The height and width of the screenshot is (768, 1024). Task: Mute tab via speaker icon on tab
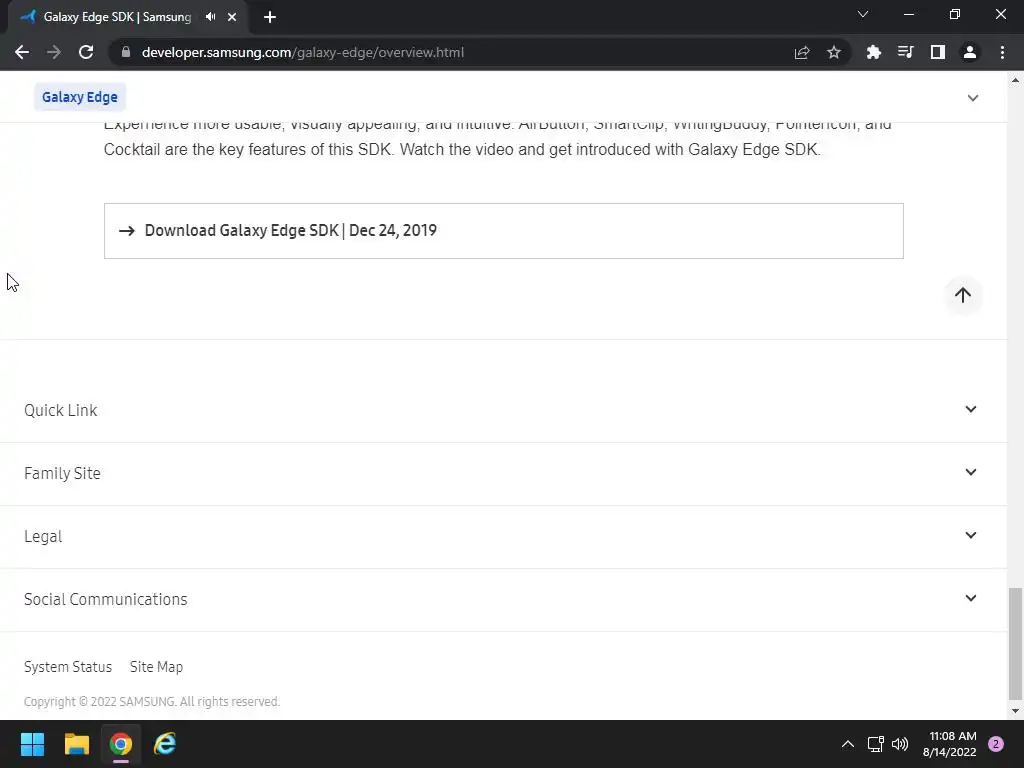pyautogui.click(x=210, y=17)
